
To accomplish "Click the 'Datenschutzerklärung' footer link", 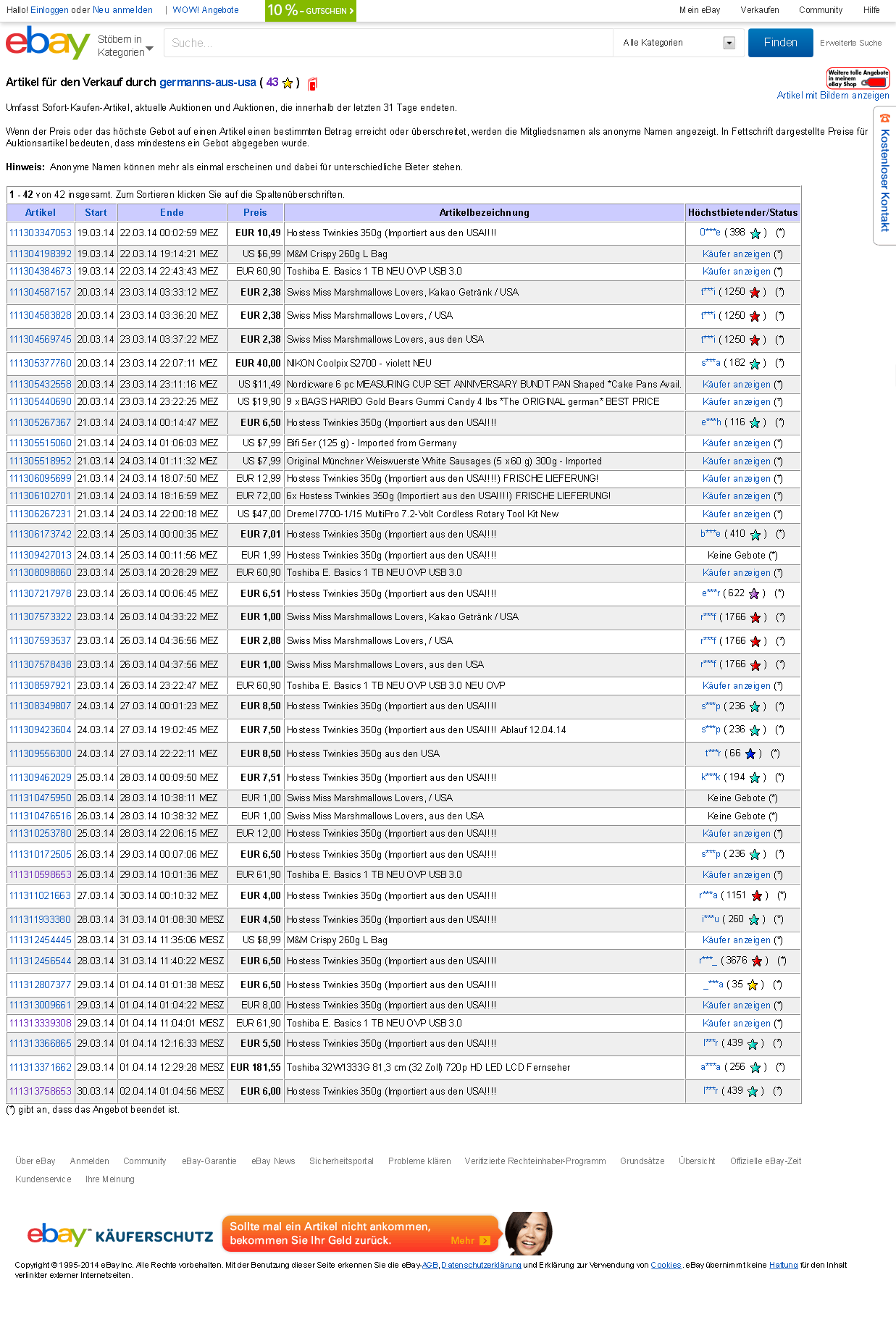I will 481,1266.
